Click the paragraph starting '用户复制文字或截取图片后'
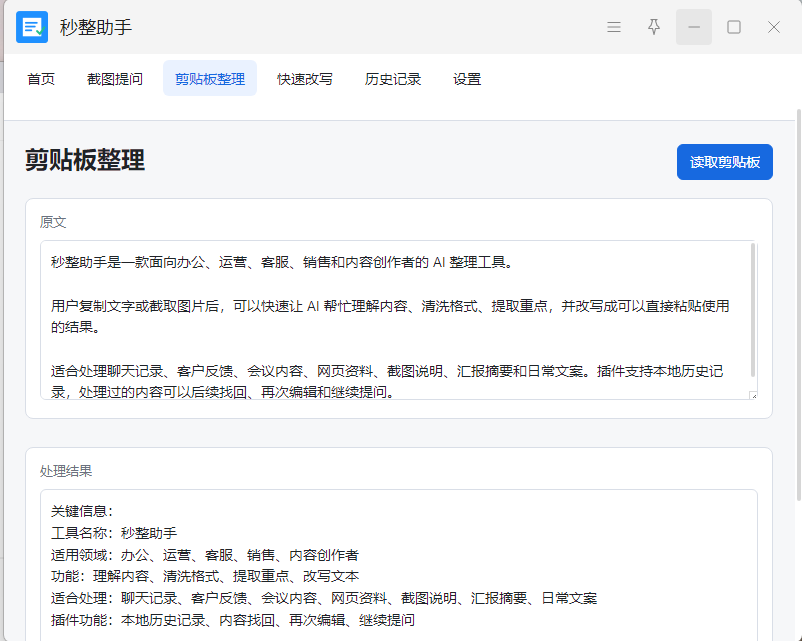Image resolution: width=802 pixels, height=641 pixels. click(390, 317)
